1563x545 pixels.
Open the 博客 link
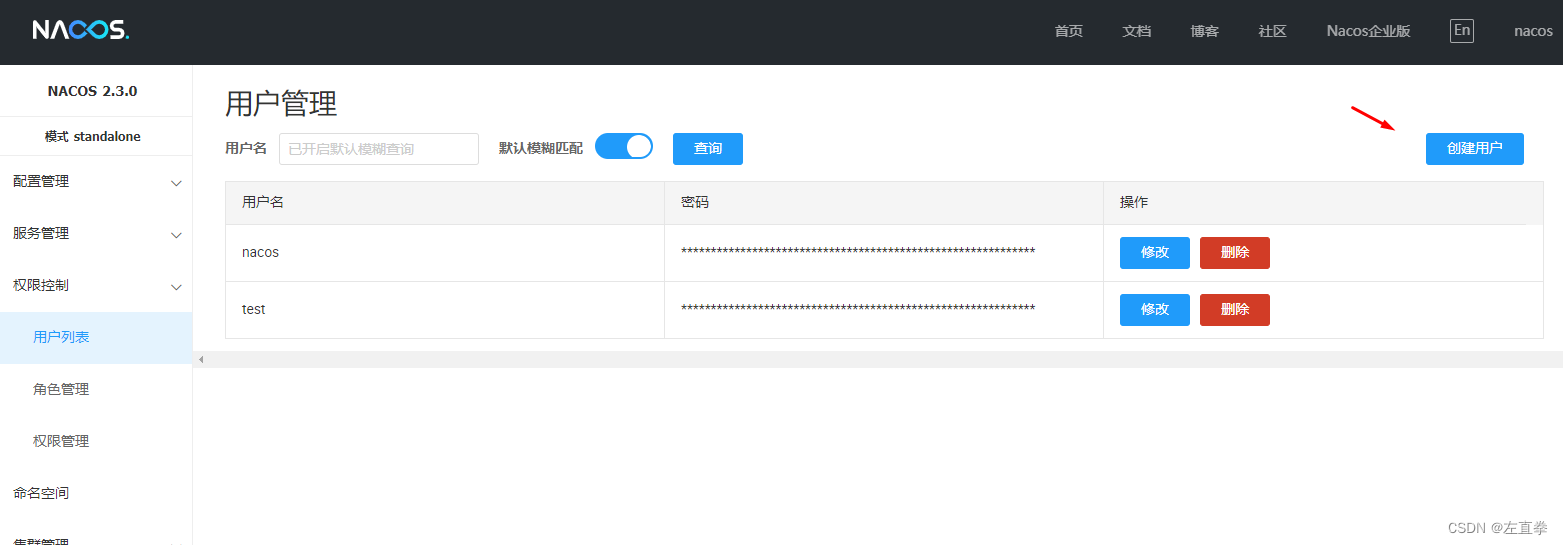click(x=1205, y=31)
